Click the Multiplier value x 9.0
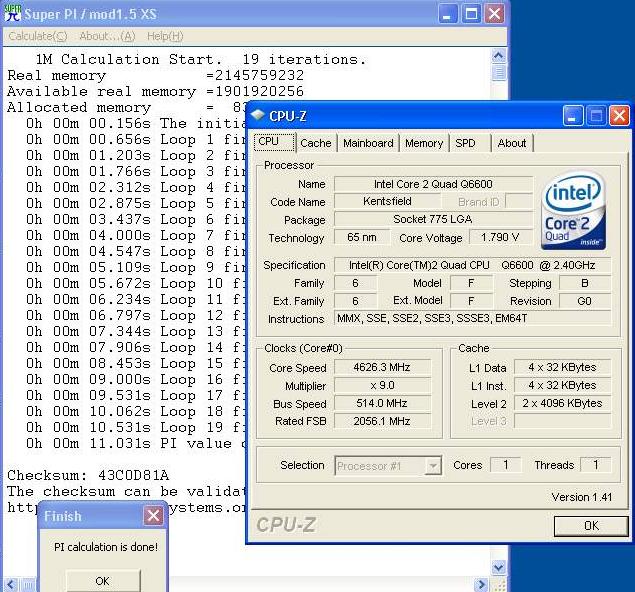Image resolution: width=635 pixels, height=592 pixels. tap(382, 385)
